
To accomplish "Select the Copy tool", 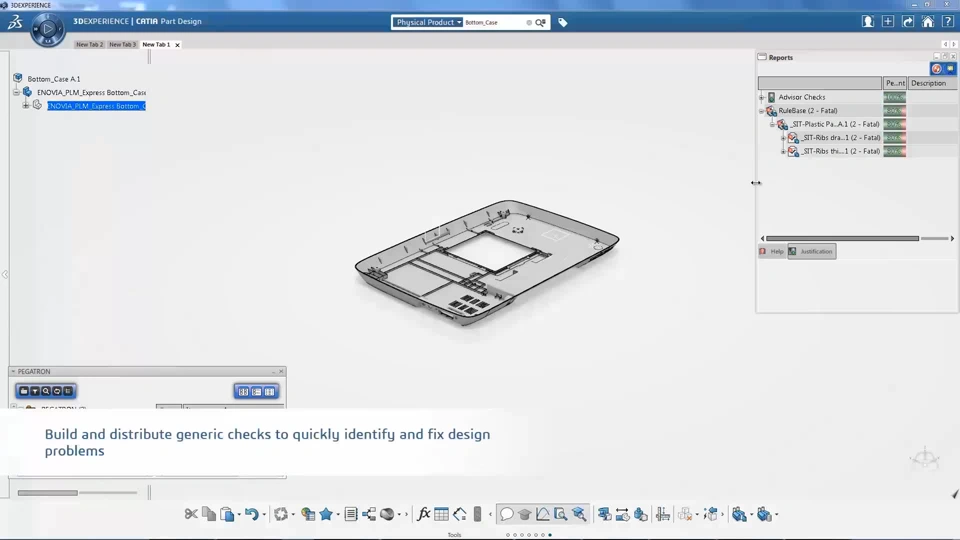I will (209, 514).
